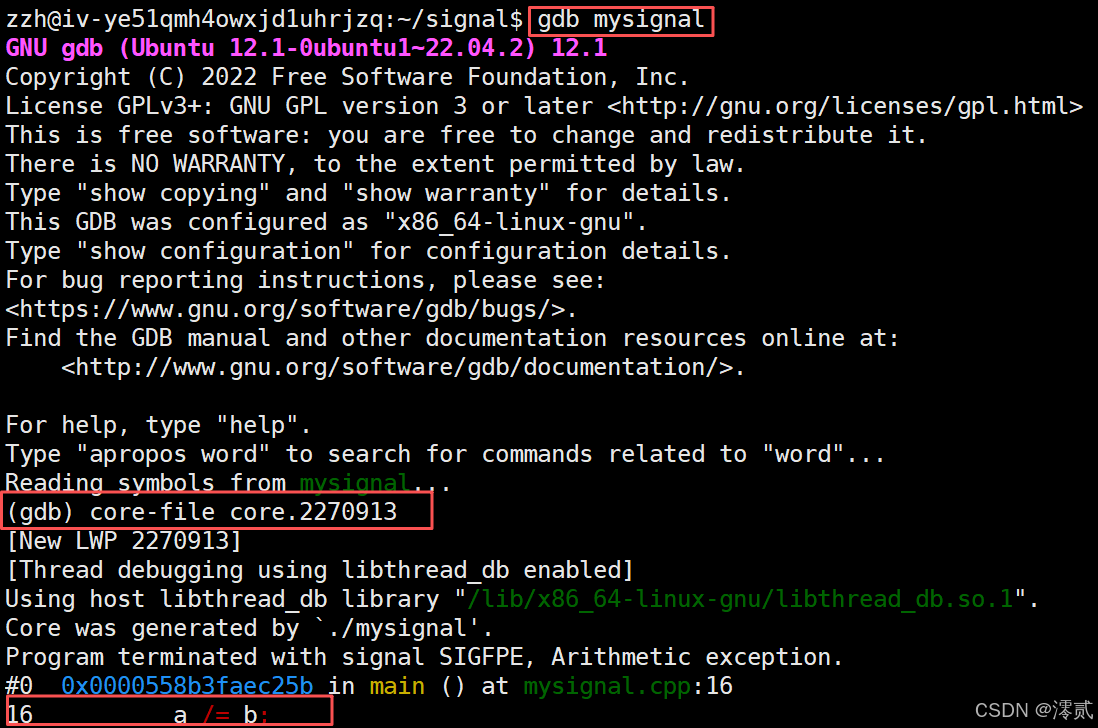This screenshot has height=728, width=1098.
Task: Click the 'gdb mysignal' command text
Action: click(x=621, y=20)
